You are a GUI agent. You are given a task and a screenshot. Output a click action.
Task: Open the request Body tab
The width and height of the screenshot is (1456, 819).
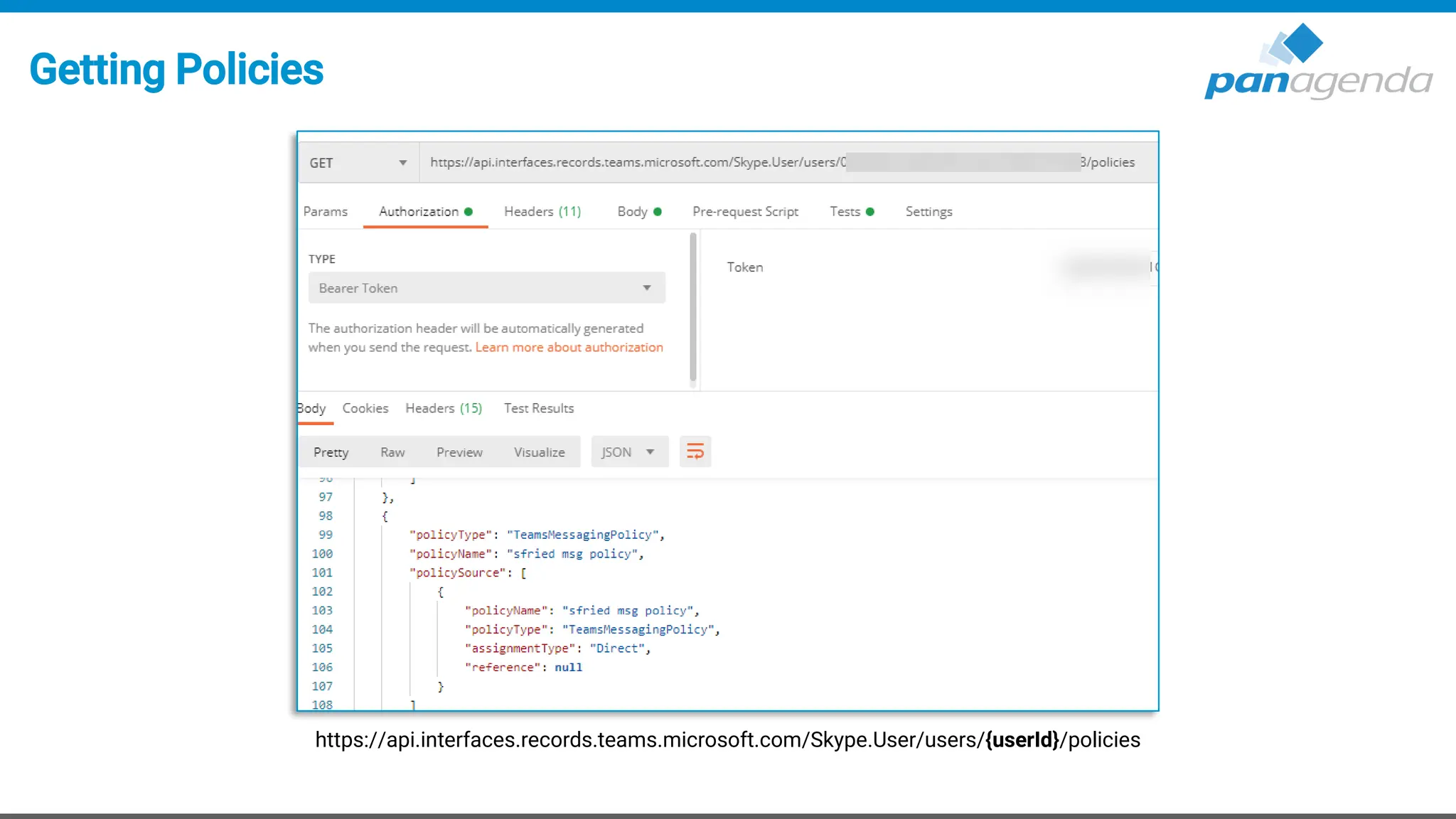coord(639,212)
